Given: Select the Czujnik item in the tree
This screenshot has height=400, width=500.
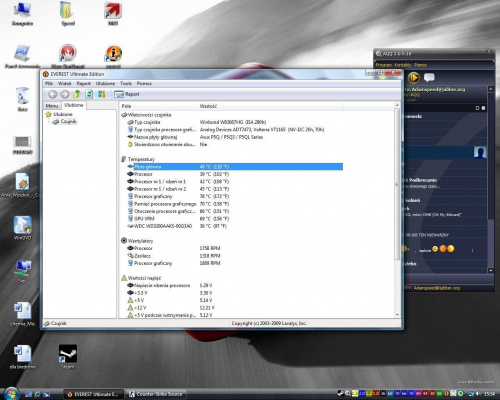Looking at the screenshot, I should pos(65,121).
